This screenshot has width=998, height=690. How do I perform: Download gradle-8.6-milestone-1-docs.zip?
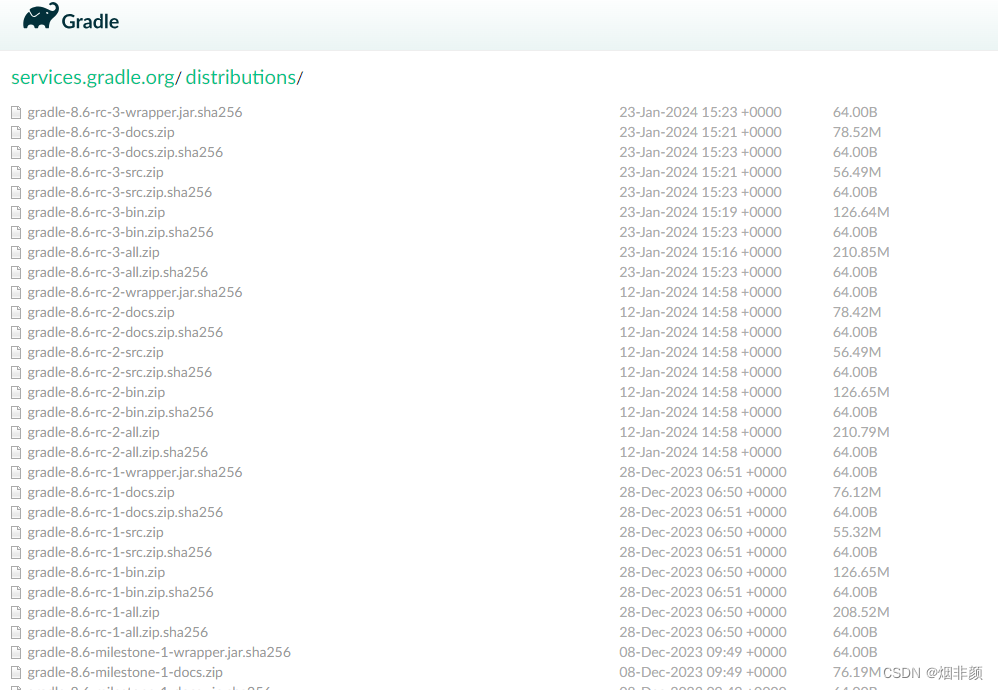(125, 673)
